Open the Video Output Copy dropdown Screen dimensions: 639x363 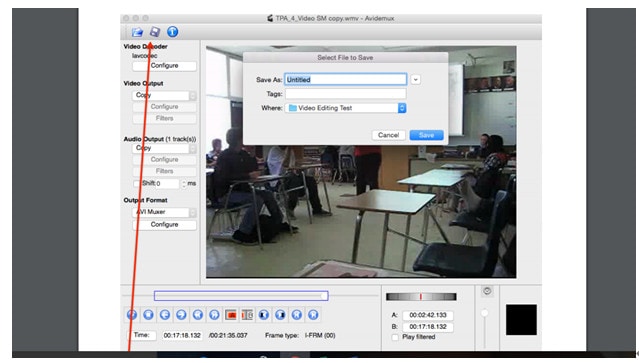164,95
